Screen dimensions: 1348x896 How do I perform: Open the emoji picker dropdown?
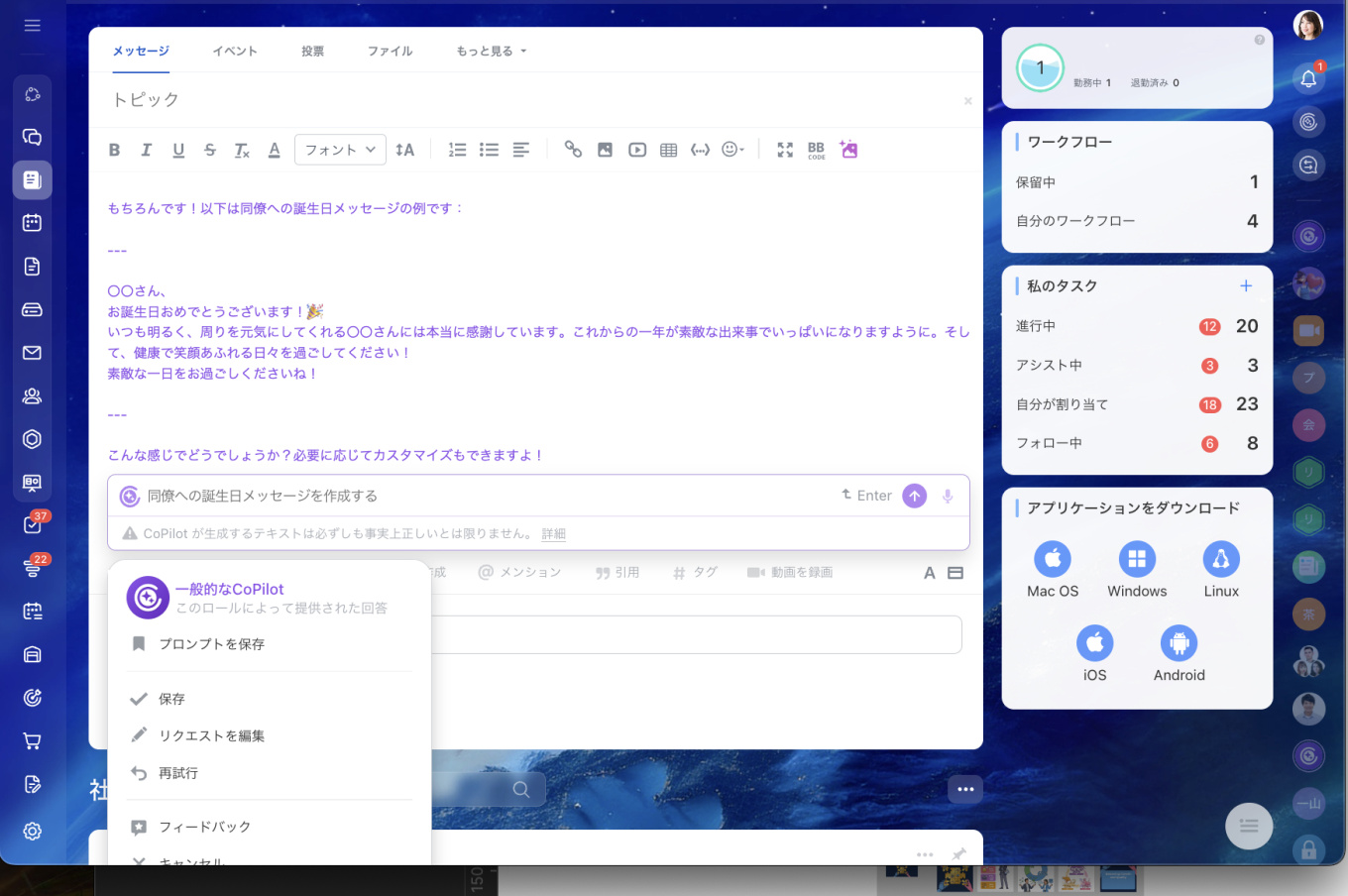click(732, 150)
